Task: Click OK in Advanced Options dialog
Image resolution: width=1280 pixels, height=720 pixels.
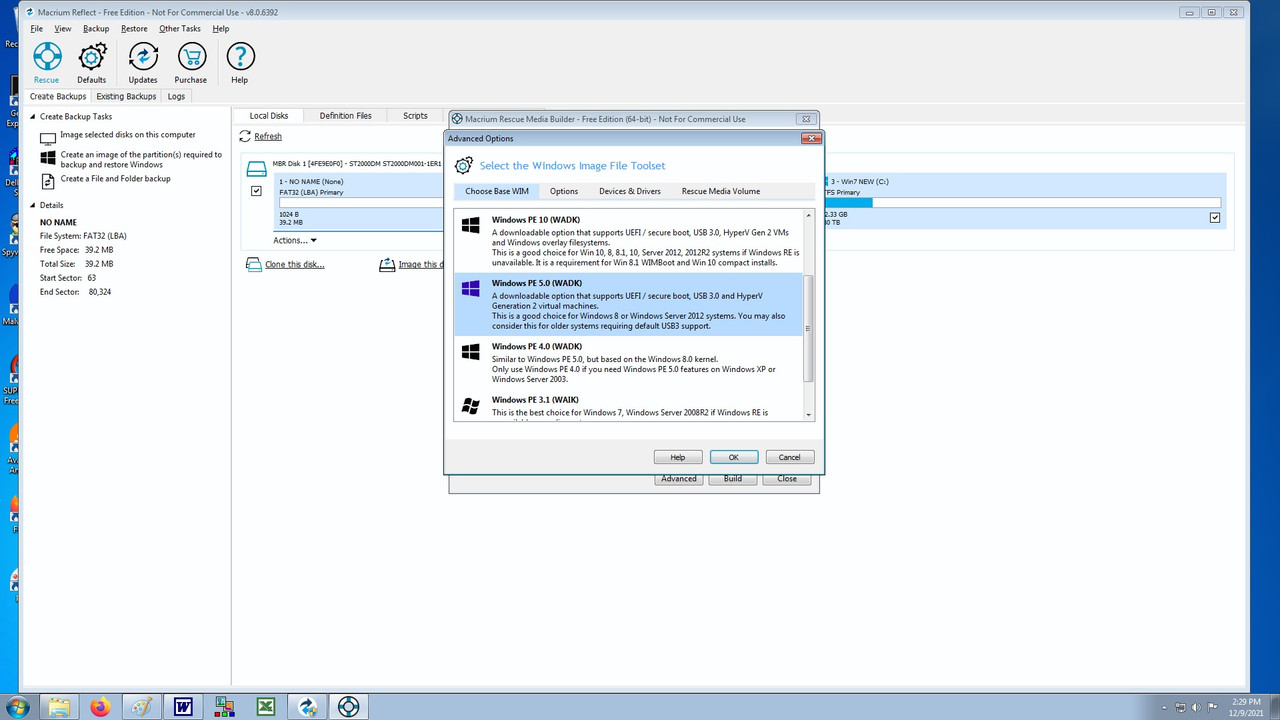Action: 733,457
